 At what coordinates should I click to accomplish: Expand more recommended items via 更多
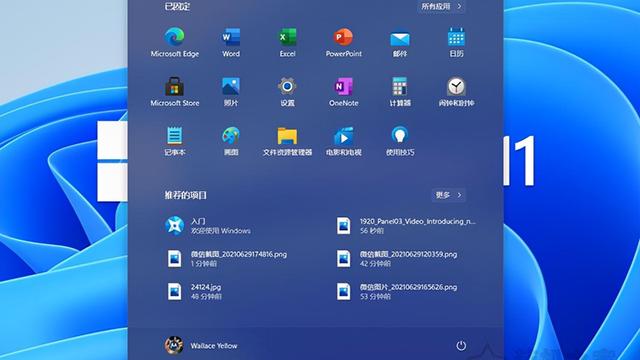tap(449, 195)
